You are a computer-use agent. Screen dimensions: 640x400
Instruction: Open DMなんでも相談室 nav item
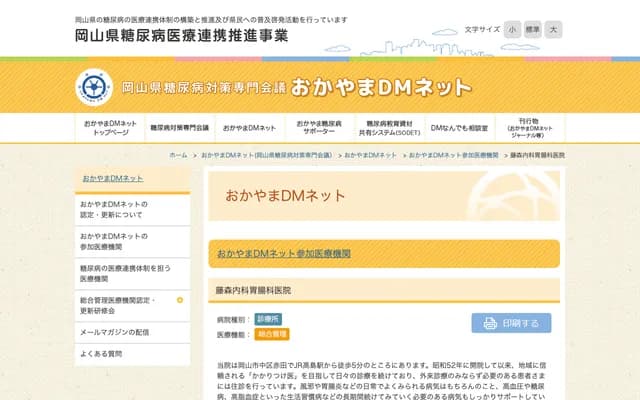click(459, 128)
